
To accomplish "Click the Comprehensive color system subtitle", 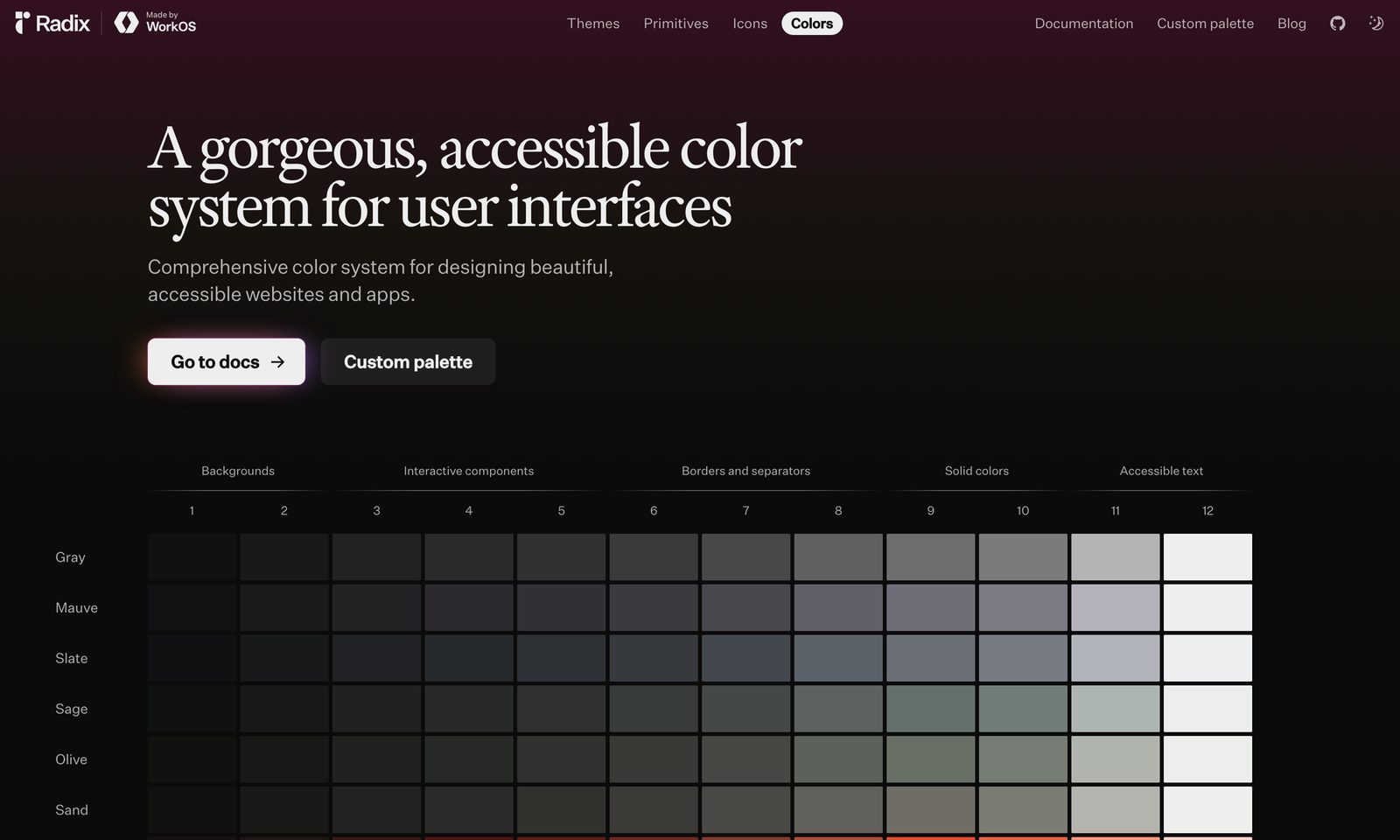I will (x=381, y=280).
